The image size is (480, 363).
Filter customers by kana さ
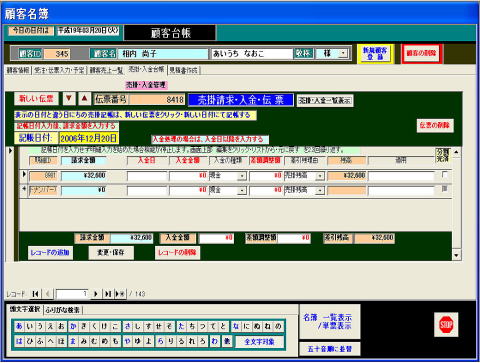point(127,326)
